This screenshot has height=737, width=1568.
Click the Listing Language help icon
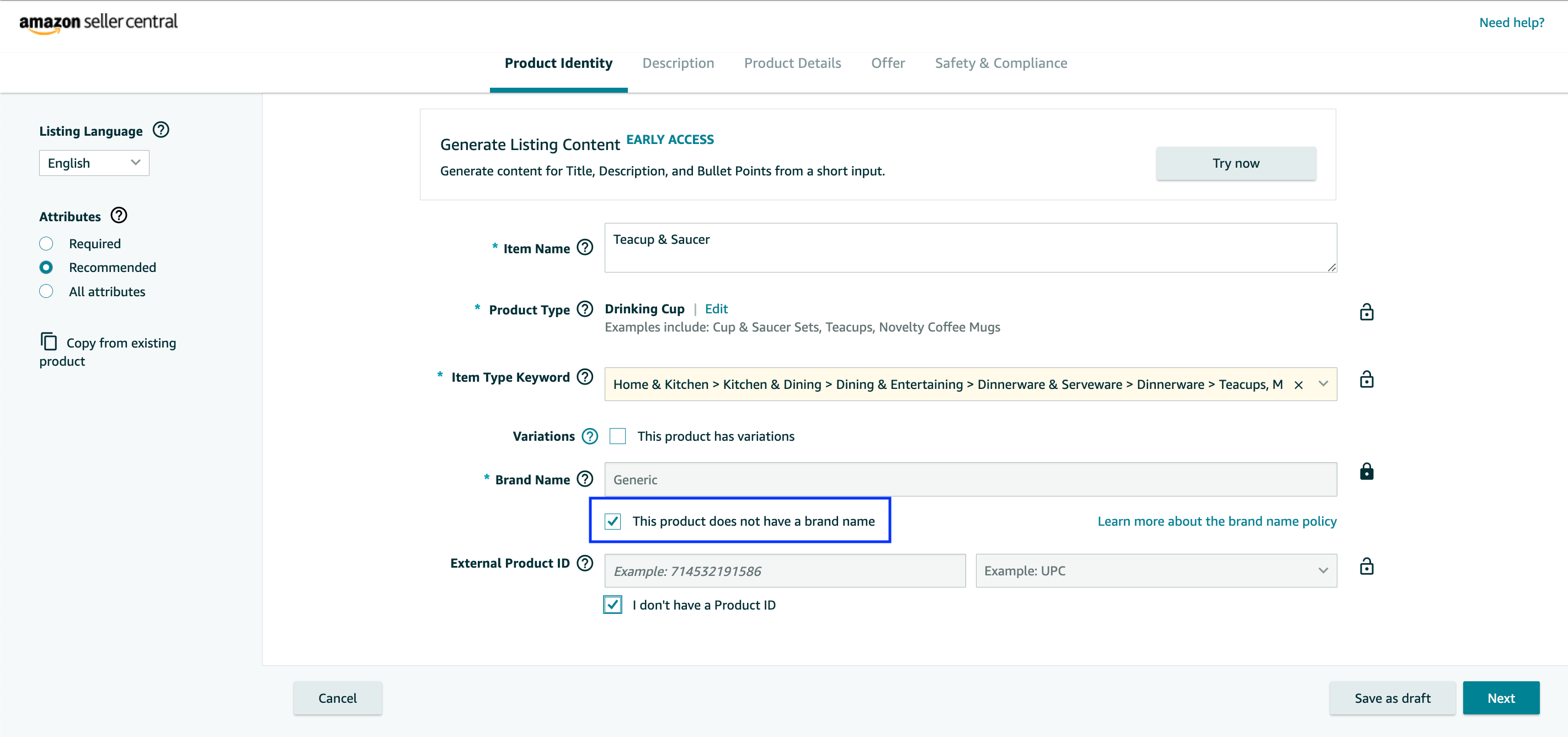point(161,130)
